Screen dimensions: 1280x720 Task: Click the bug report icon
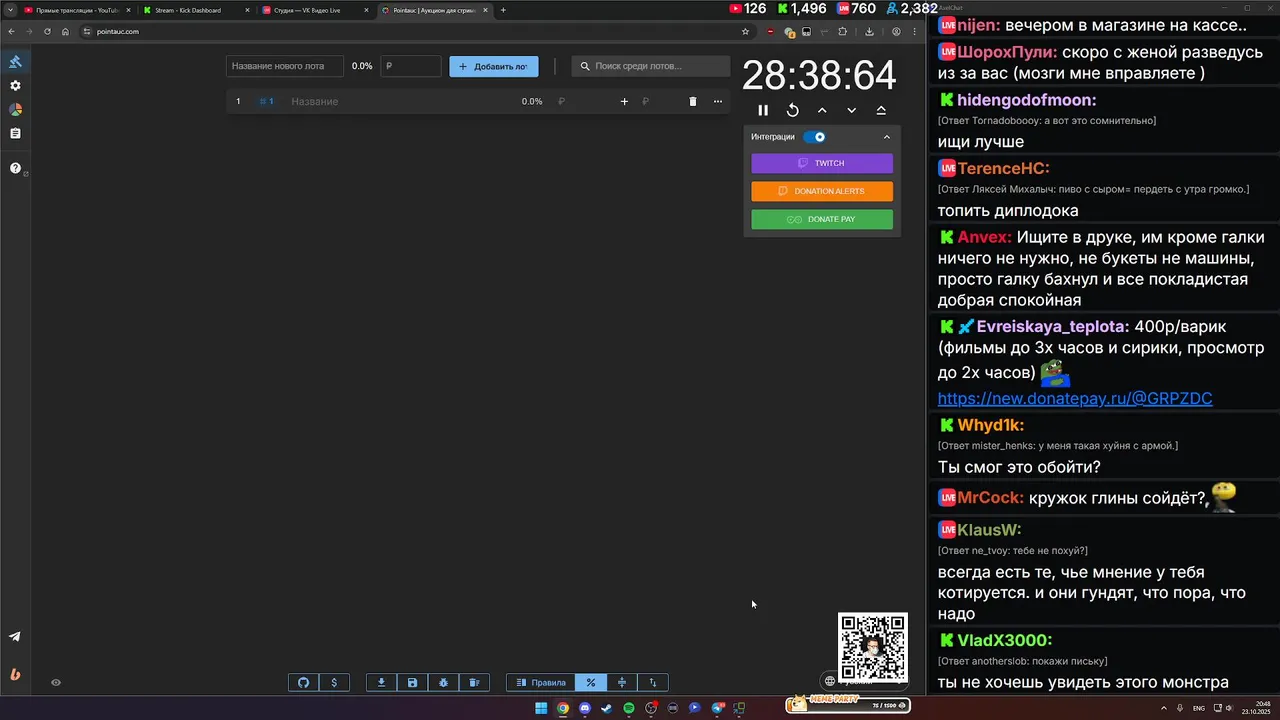tap(443, 682)
